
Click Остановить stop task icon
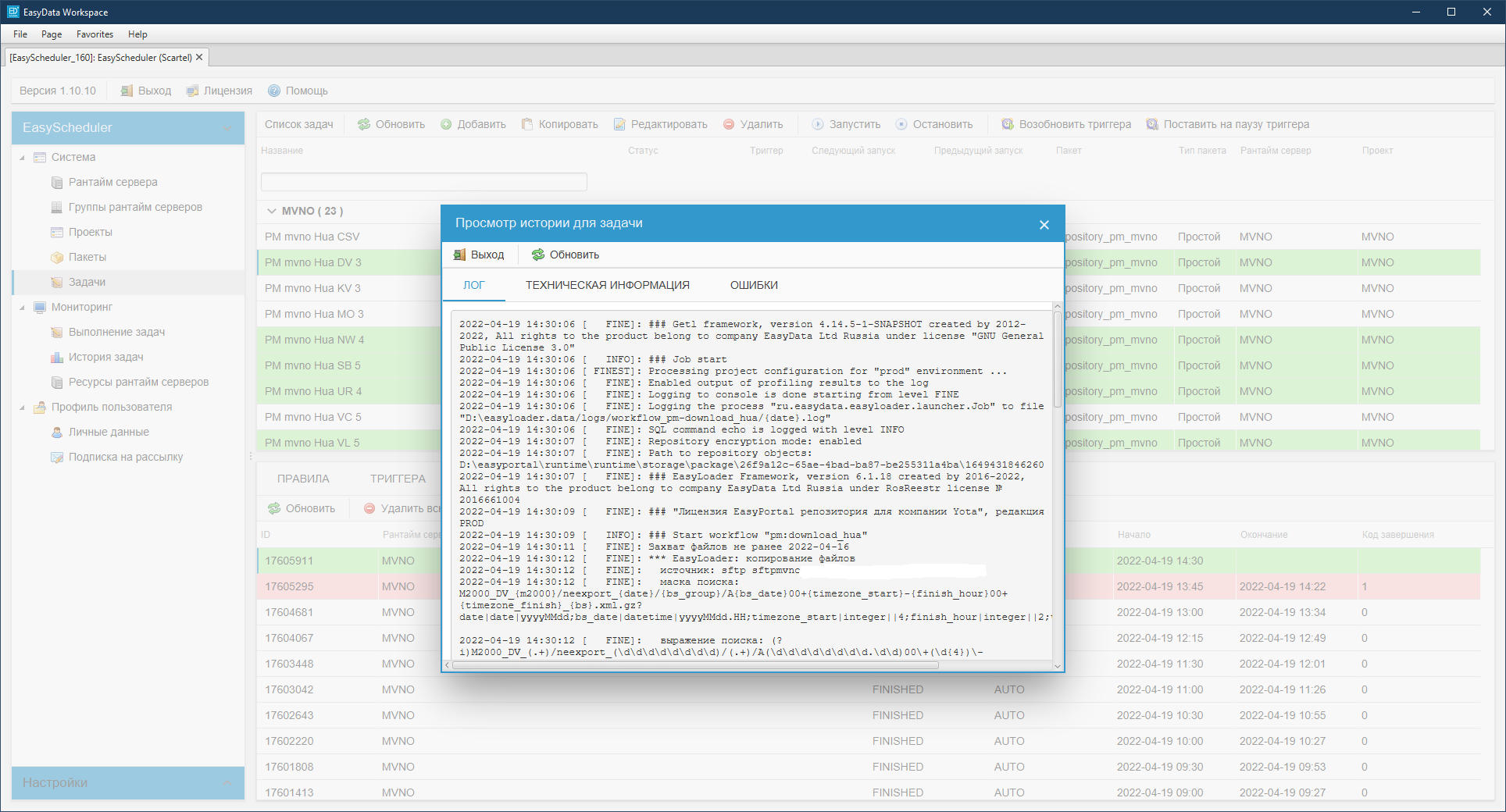901,124
